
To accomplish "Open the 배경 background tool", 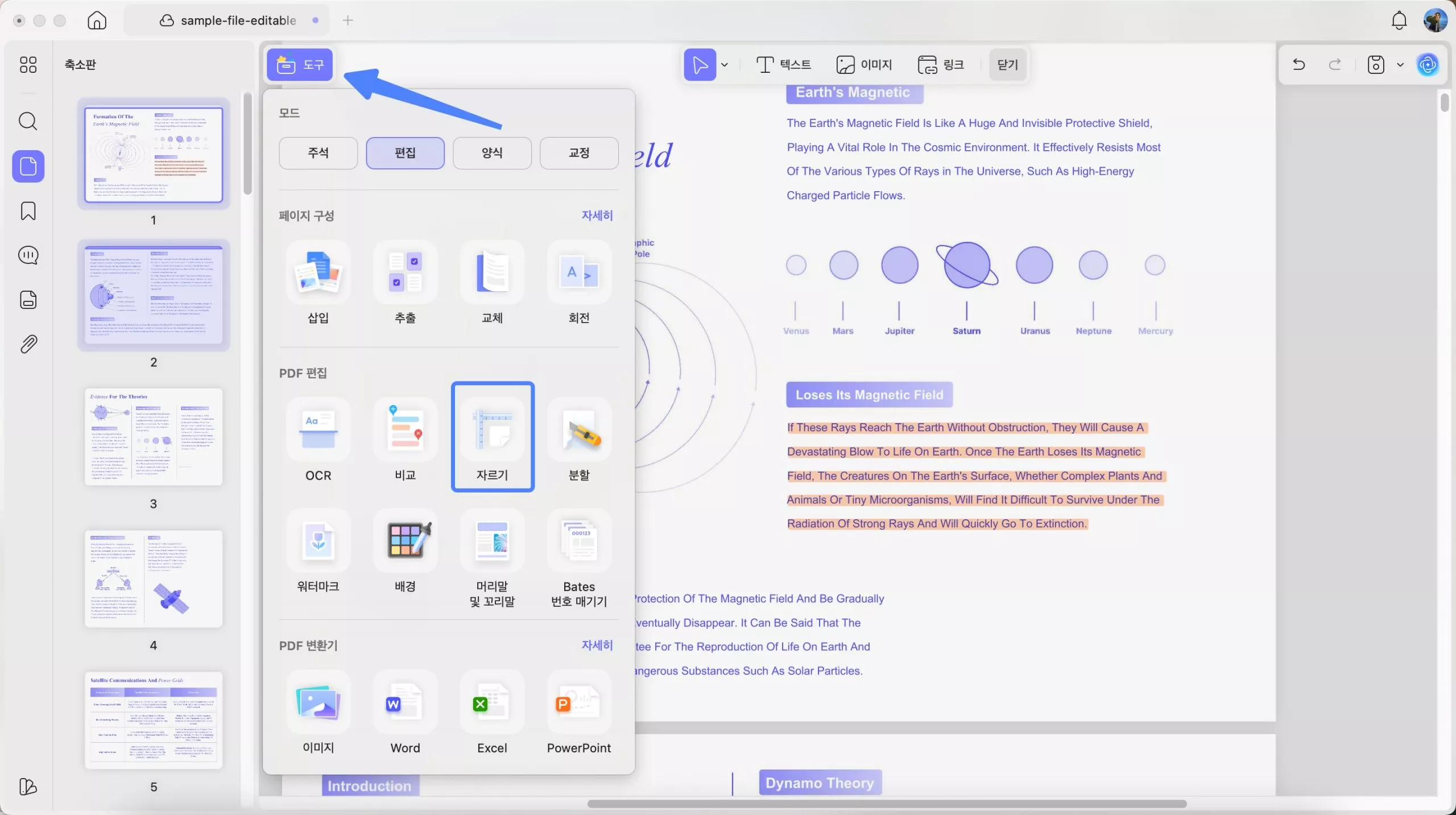I will point(405,552).
